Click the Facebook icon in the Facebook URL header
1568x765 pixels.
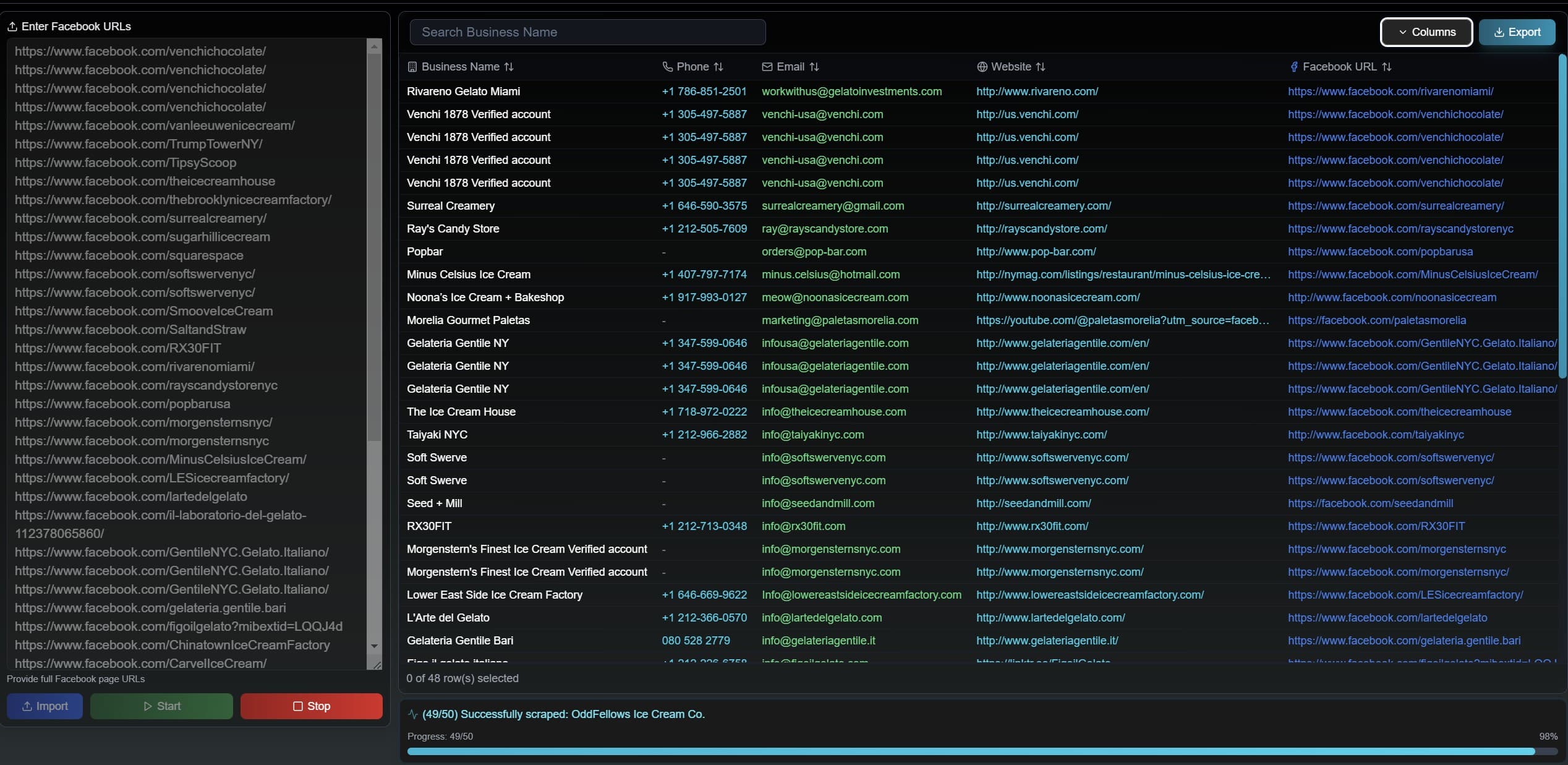click(x=1295, y=66)
